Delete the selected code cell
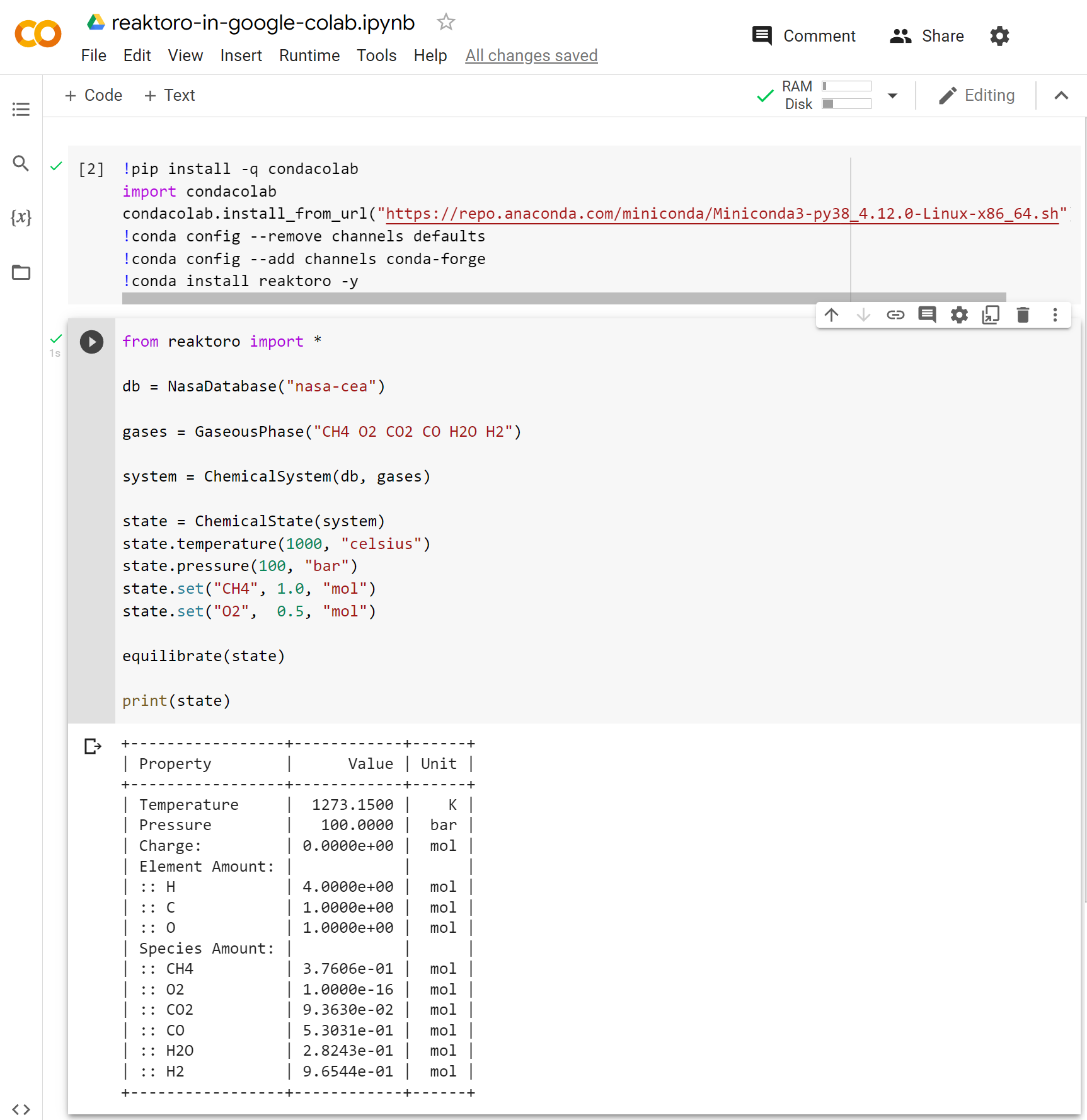The height and width of the screenshot is (1120, 1087). coord(1023,315)
